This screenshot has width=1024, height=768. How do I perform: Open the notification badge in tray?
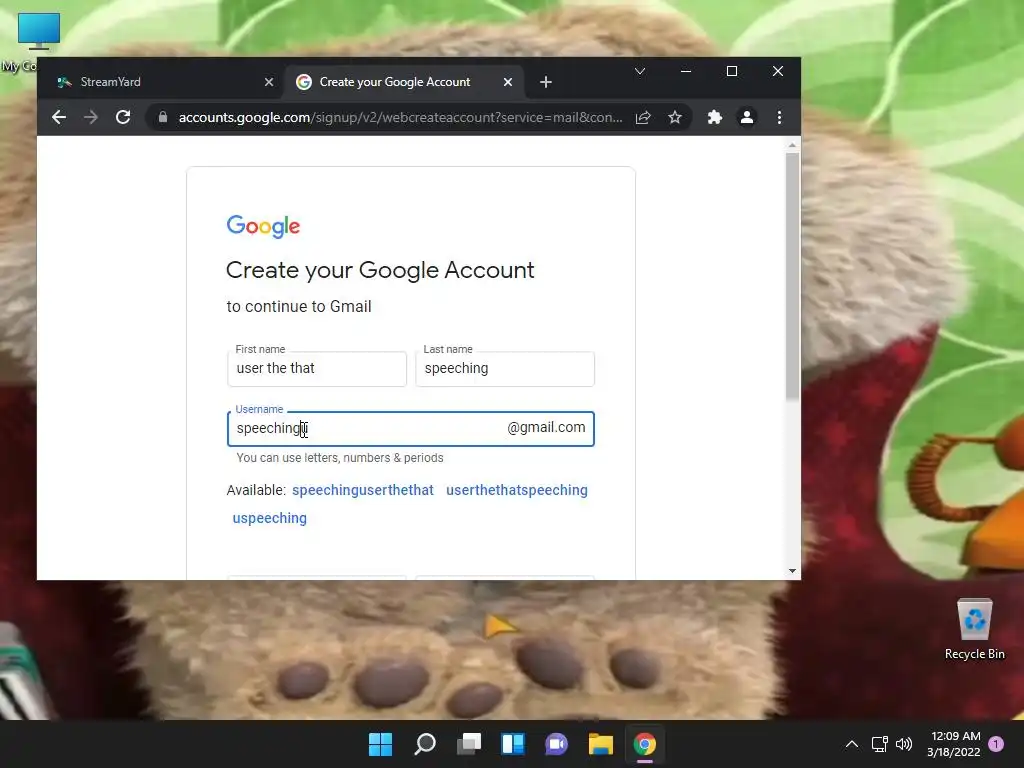tap(996, 744)
